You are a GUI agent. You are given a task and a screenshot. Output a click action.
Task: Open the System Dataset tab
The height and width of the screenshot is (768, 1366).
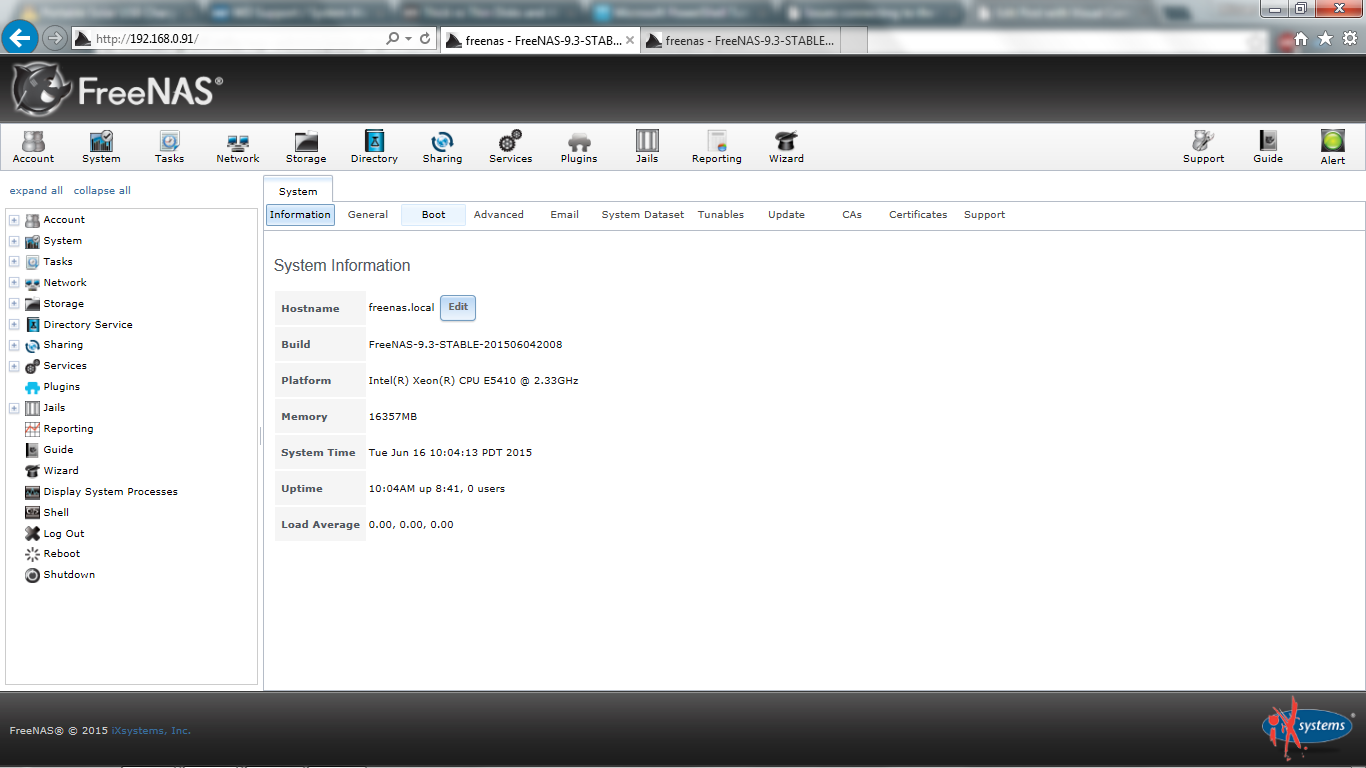642,215
